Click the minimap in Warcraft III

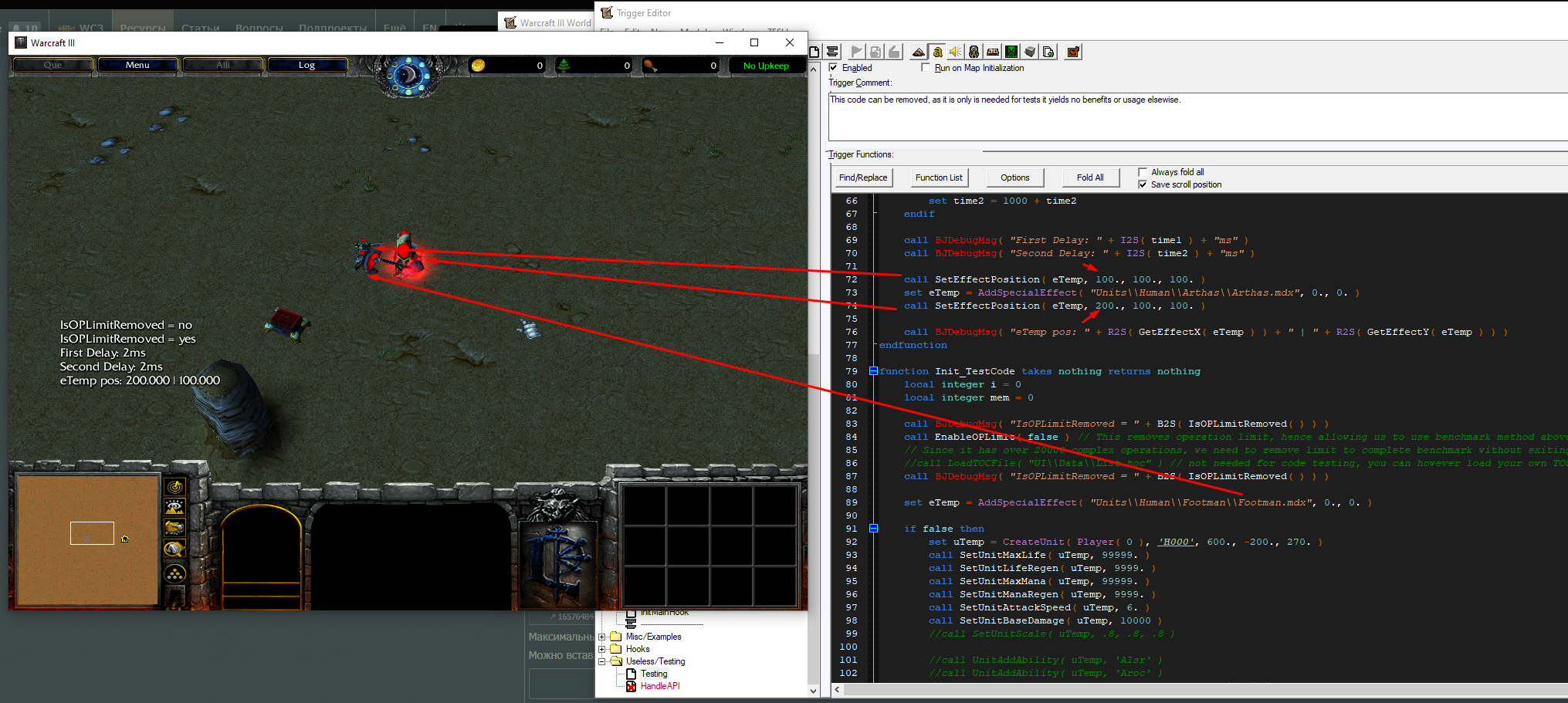pos(87,539)
